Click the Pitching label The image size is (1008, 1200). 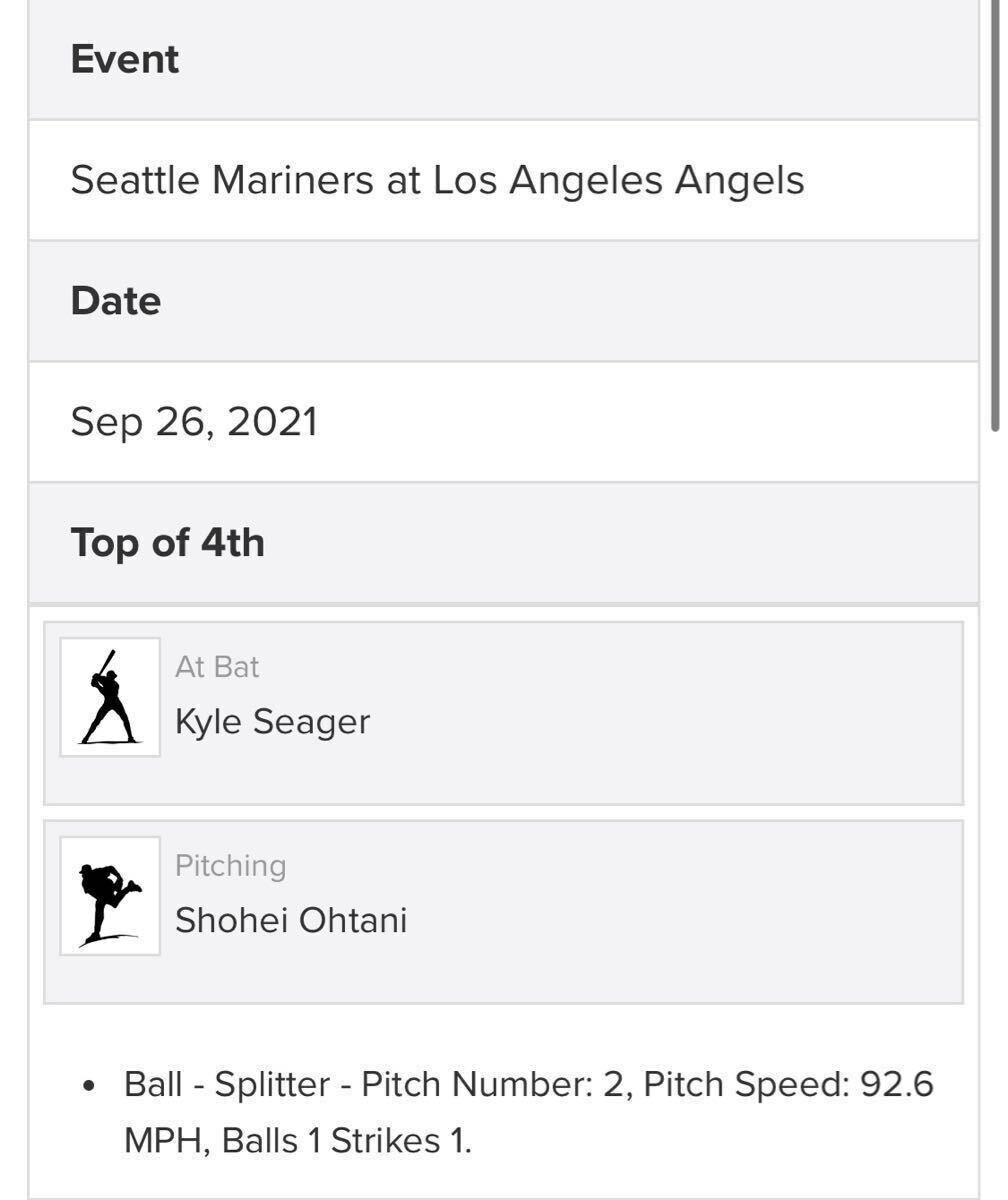230,866
